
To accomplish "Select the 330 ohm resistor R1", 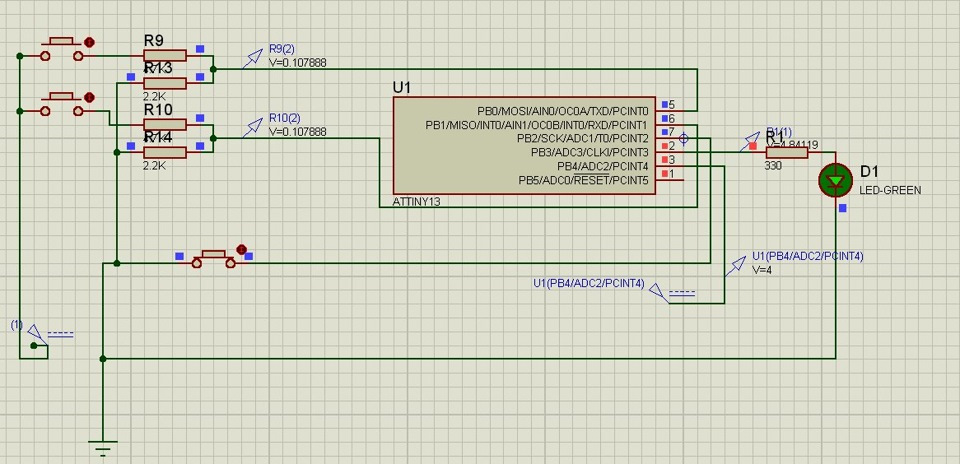I will click(787, 152).
